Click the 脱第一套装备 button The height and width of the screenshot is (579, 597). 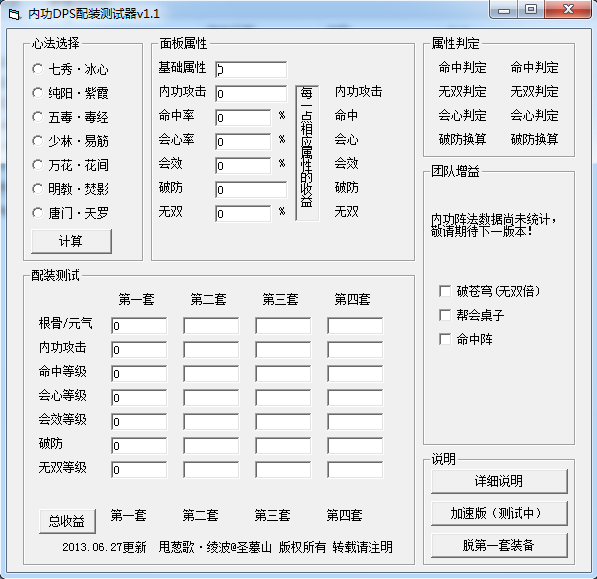click(x=499, y=546)
